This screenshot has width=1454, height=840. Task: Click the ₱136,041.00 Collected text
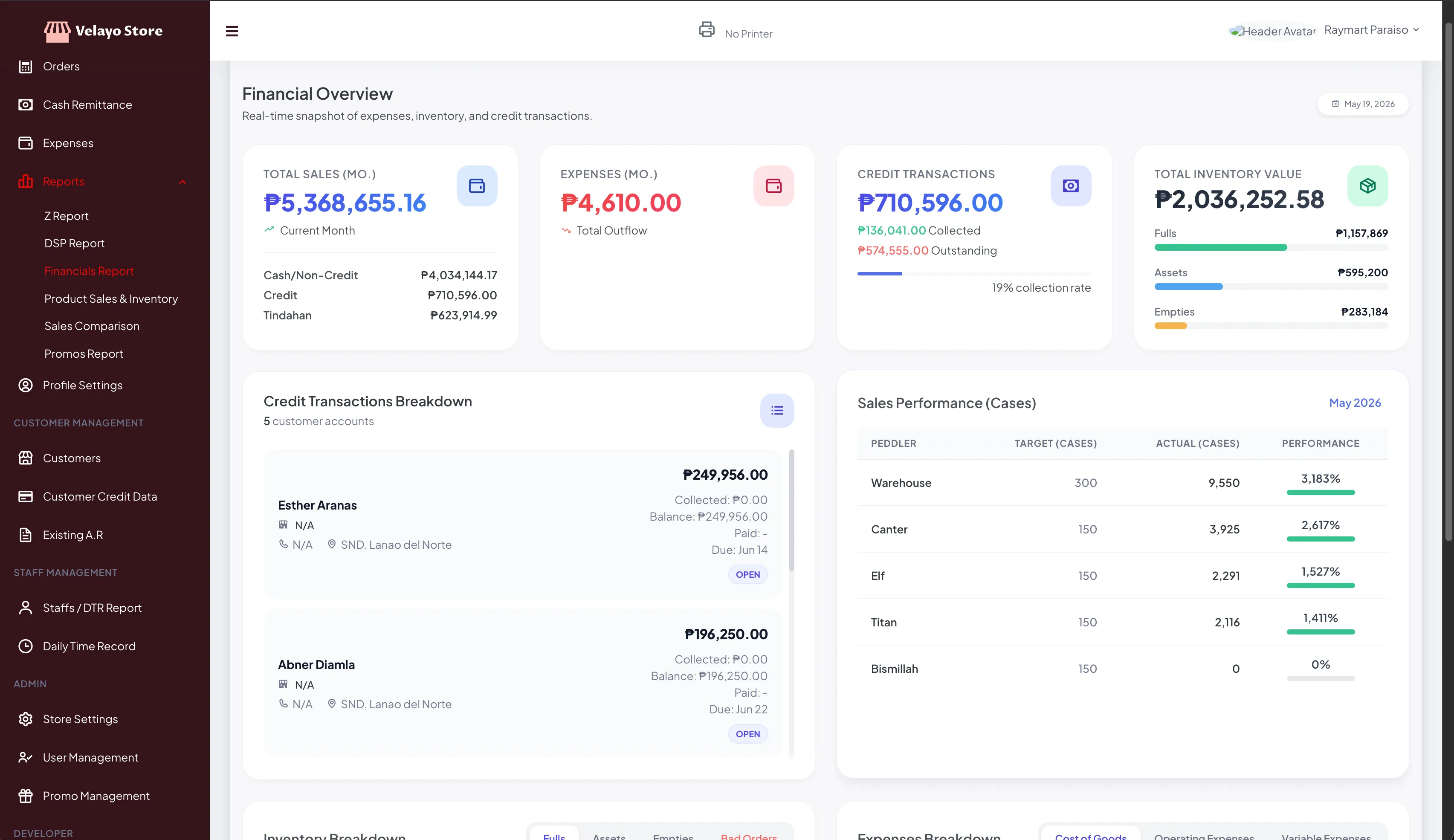(919, 230)
